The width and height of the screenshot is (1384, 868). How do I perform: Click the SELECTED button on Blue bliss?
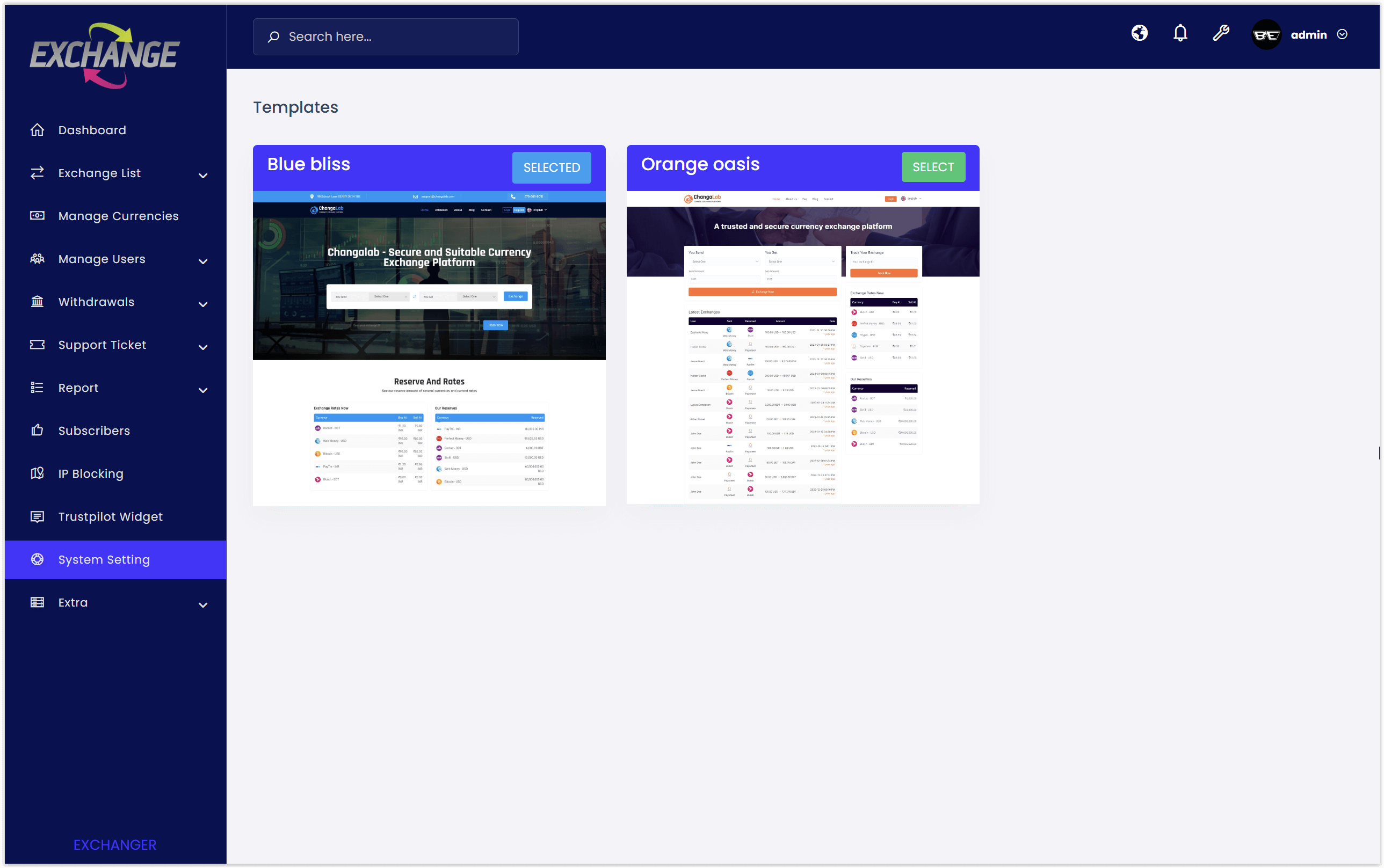click(x=552, y=167)
